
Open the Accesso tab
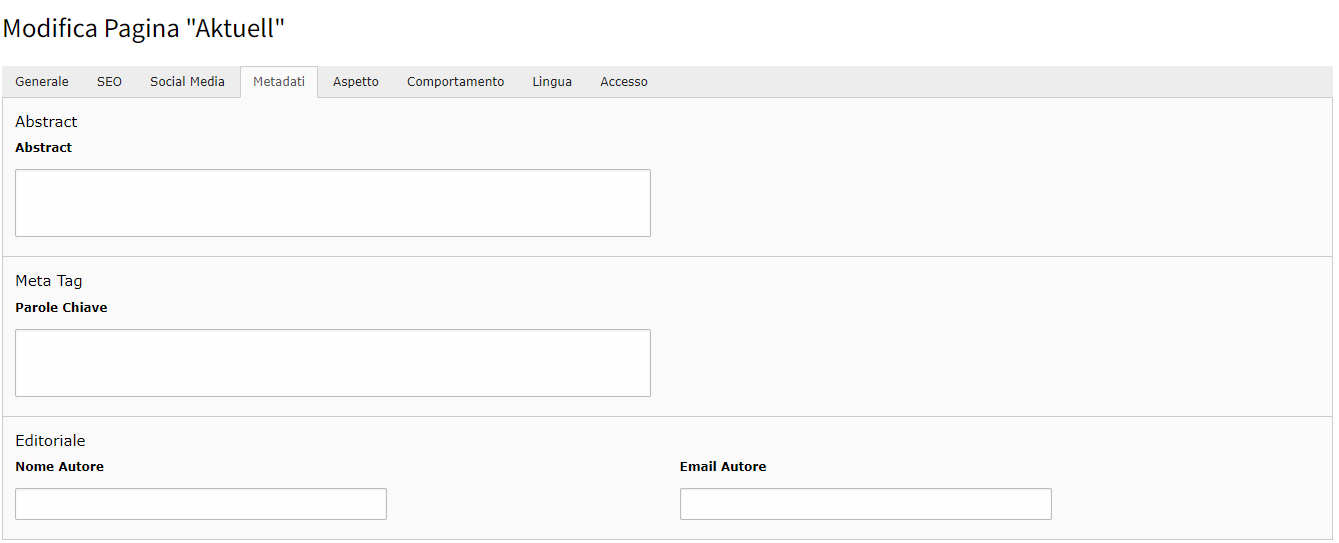tap(624, 82)
